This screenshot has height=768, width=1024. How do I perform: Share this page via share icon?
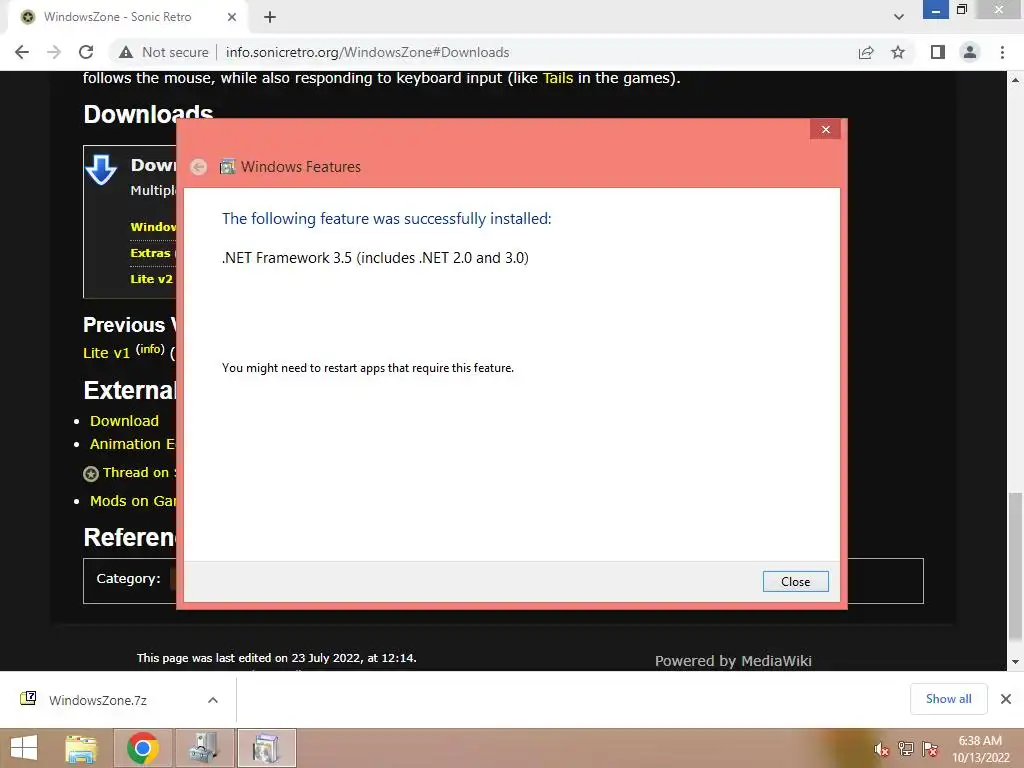[866, 52]
